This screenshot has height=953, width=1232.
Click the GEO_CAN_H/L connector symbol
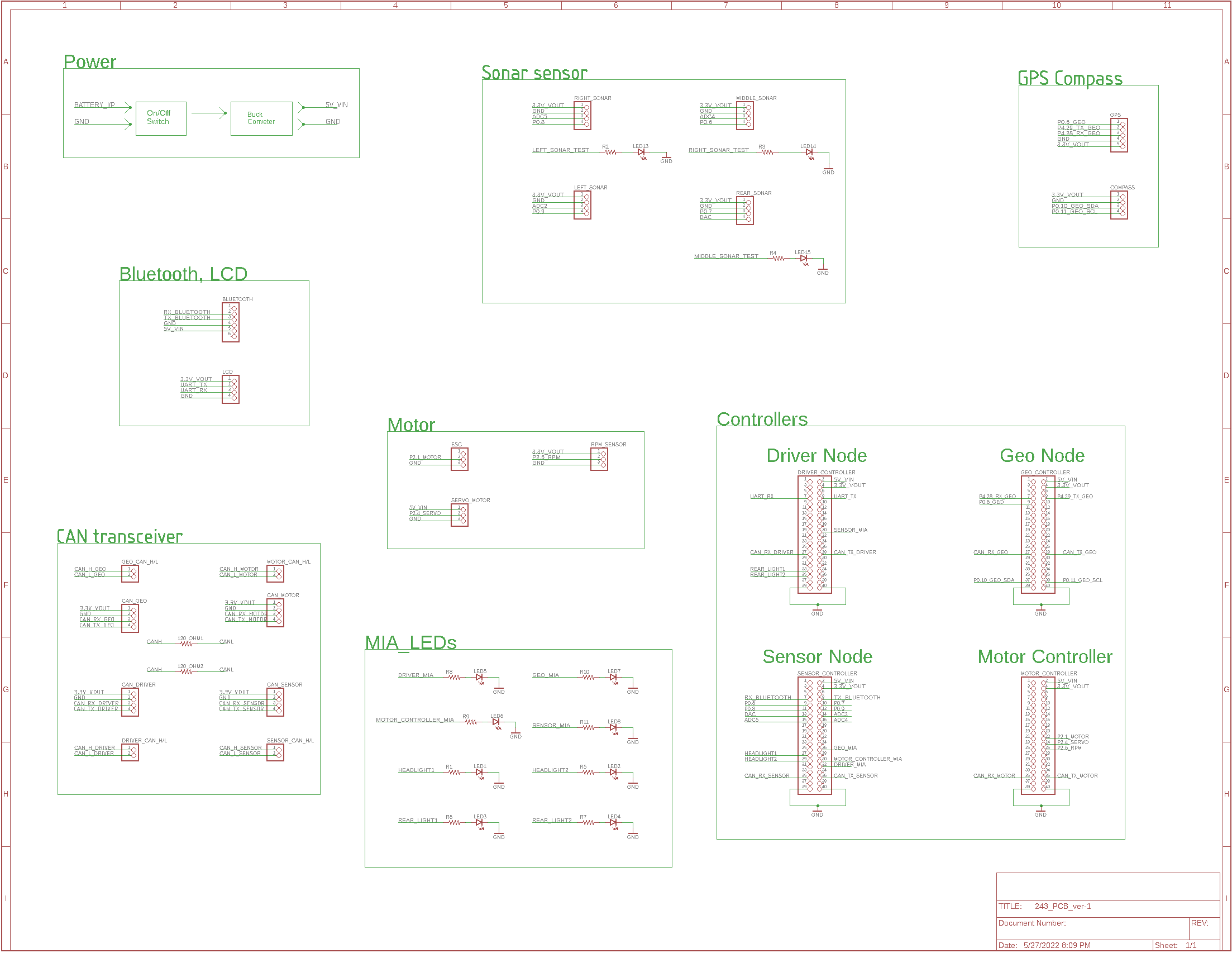[x=130, y=574]
